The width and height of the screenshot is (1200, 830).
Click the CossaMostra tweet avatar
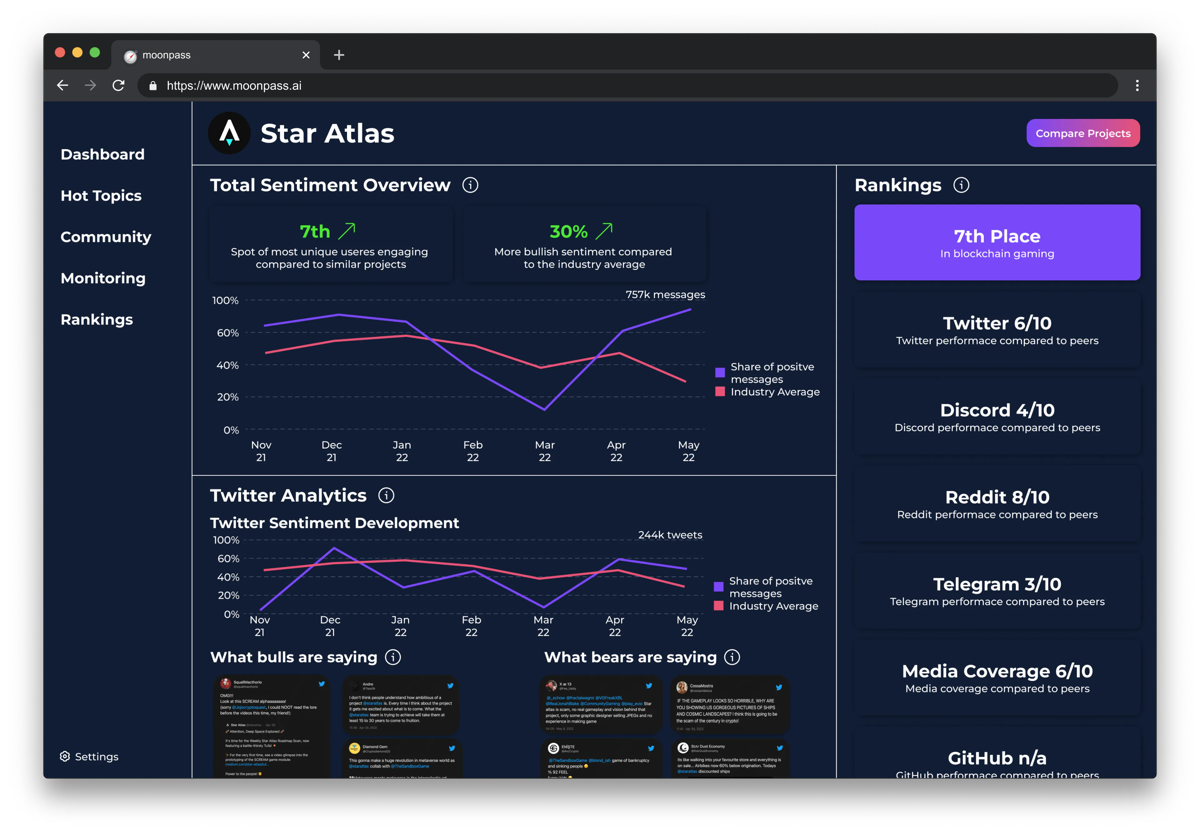pyautogui.click(x=682, y=687)
